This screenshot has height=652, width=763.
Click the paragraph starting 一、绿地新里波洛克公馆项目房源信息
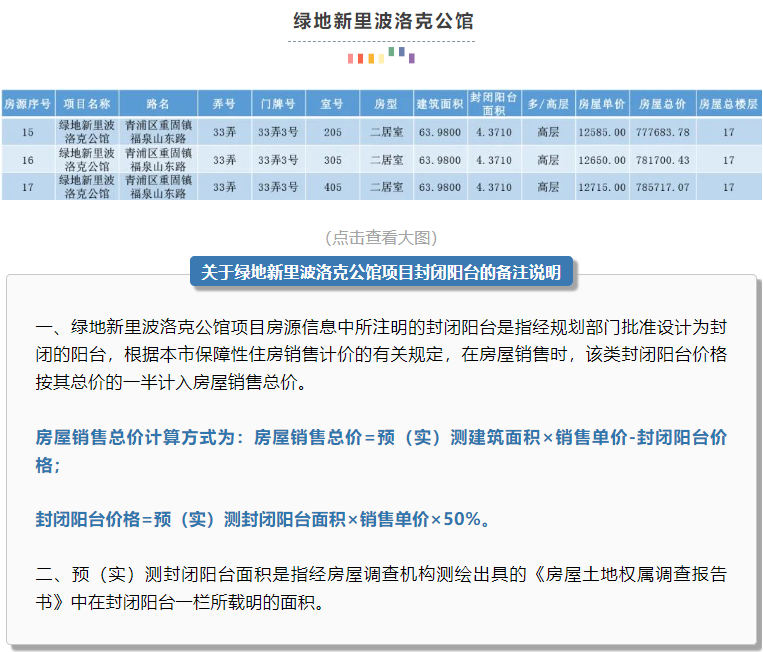tap(381, 355)
